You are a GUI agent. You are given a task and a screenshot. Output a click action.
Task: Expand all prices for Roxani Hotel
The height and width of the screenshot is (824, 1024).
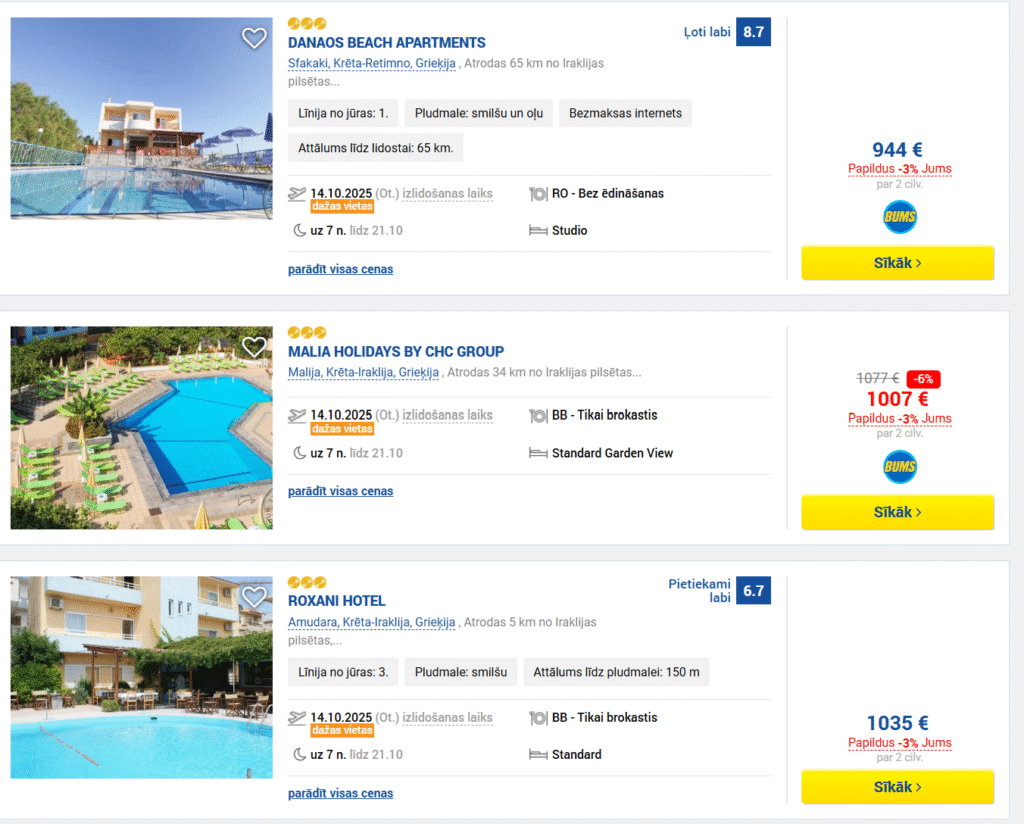point(340,793)
